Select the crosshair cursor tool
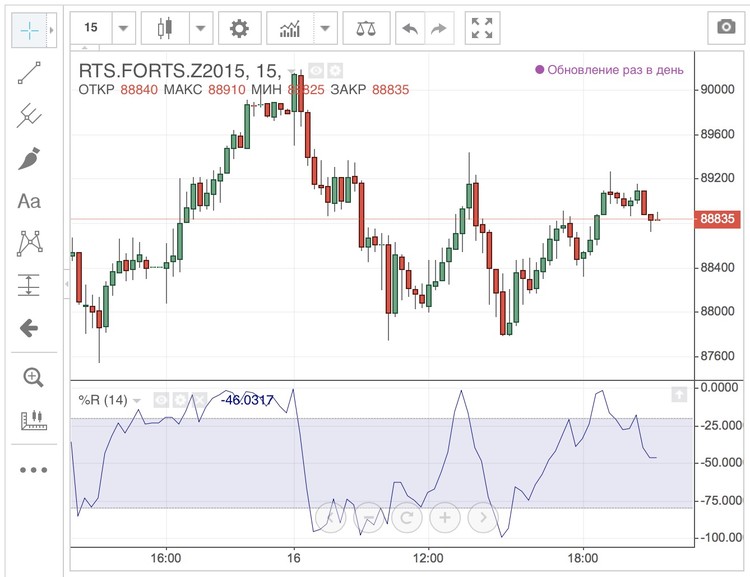The height and width of the screenshot is (577, 750). click(29, 30)
